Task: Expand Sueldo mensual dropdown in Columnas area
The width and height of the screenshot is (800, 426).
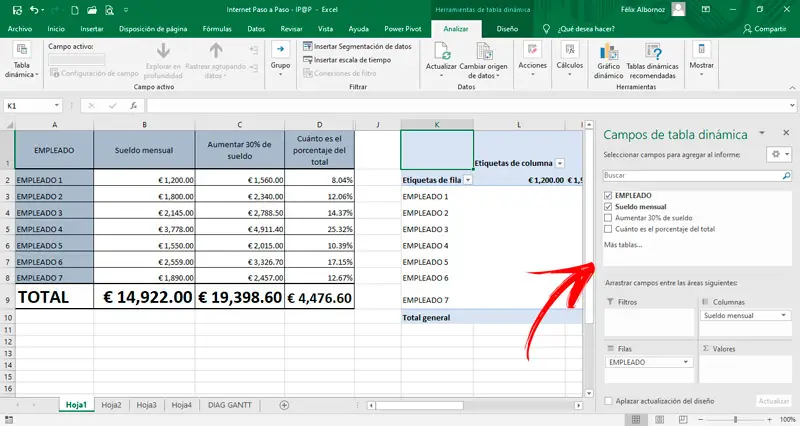Action: [x=781, y=315]
